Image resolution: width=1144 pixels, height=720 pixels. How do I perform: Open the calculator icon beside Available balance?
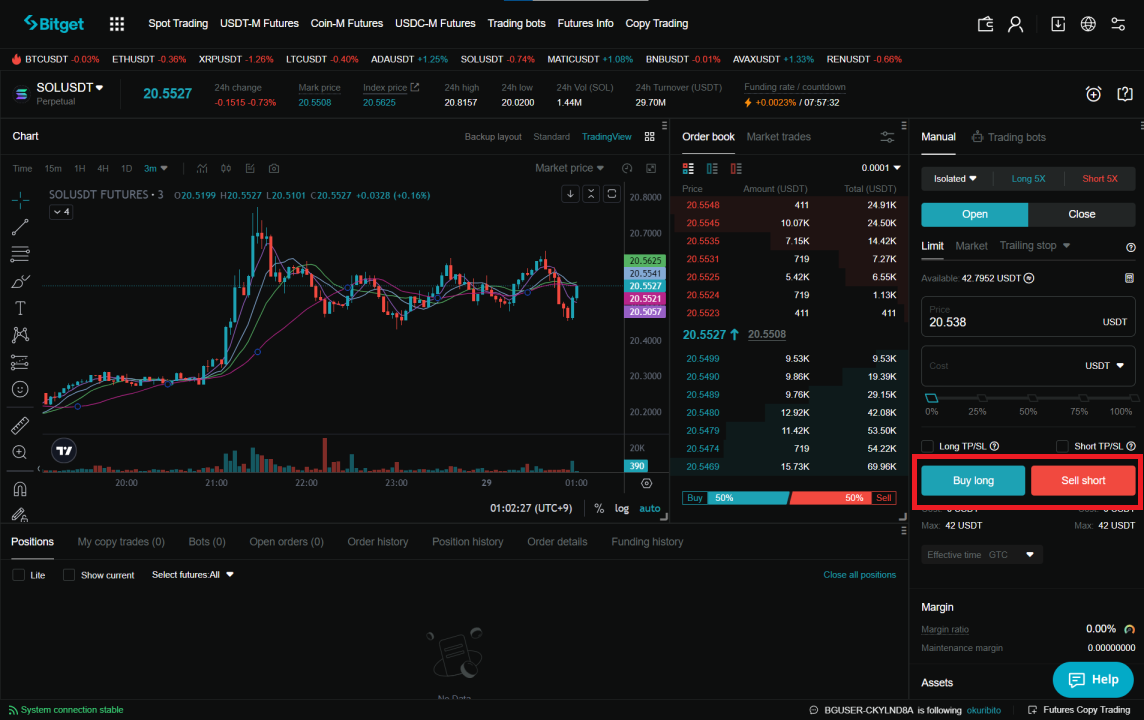click(1129, 278)
